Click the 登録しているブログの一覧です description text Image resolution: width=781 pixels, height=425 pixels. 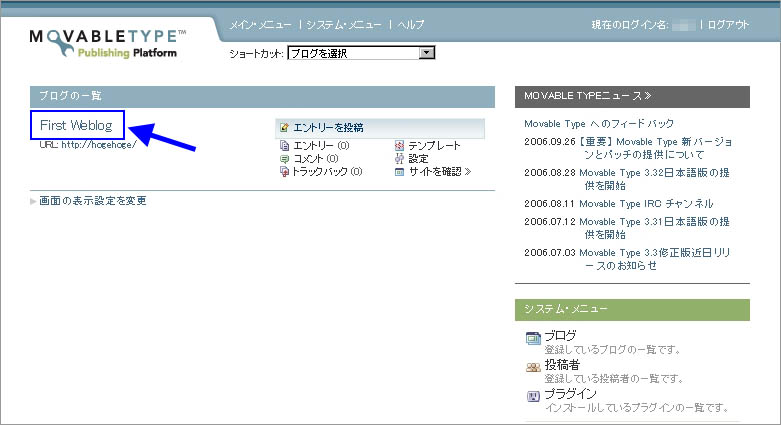pyautogui.click(x=613, y=350)
